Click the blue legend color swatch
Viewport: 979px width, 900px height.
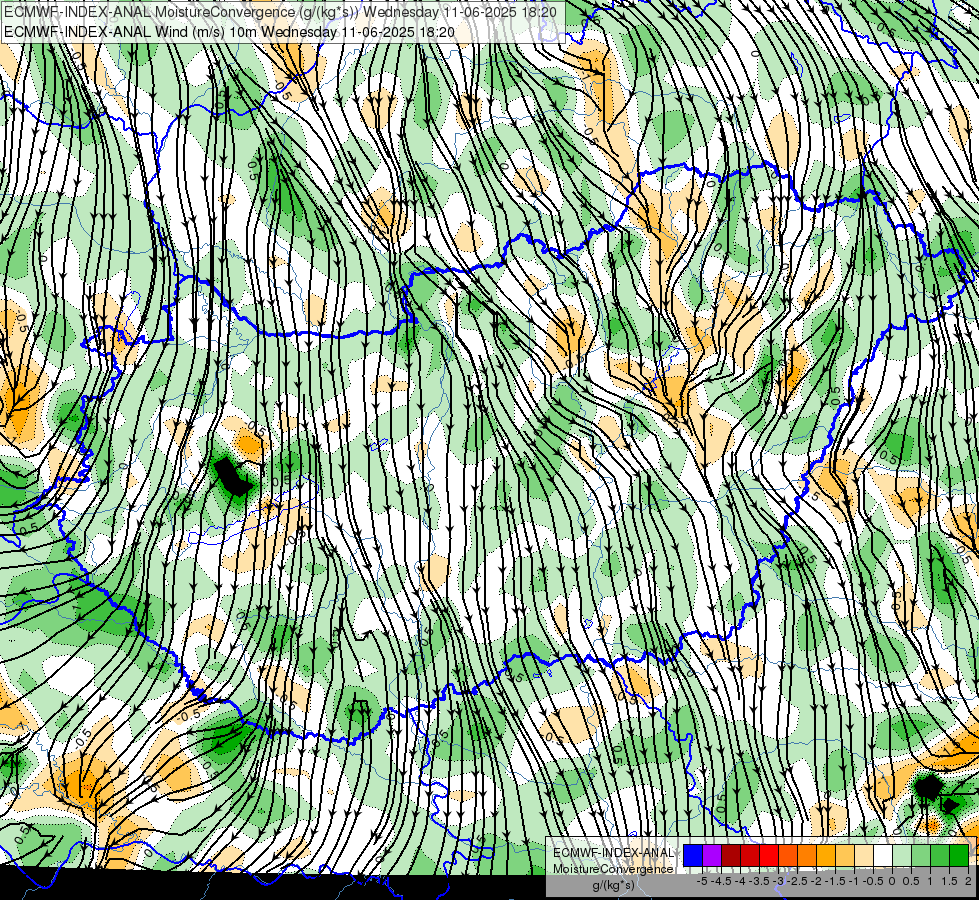pos(693,856)
